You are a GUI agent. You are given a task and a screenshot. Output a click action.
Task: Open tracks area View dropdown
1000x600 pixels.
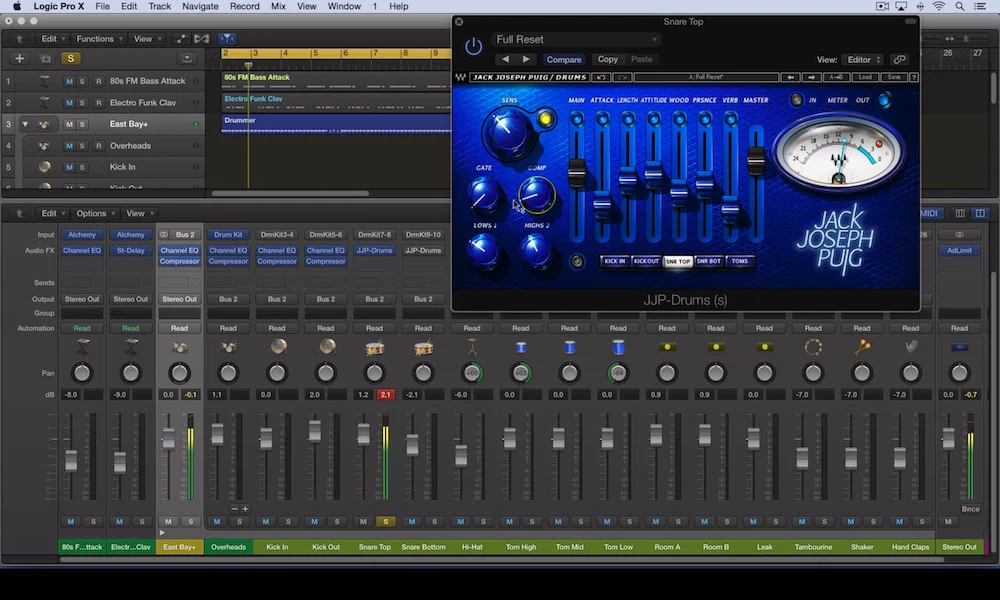147,39
